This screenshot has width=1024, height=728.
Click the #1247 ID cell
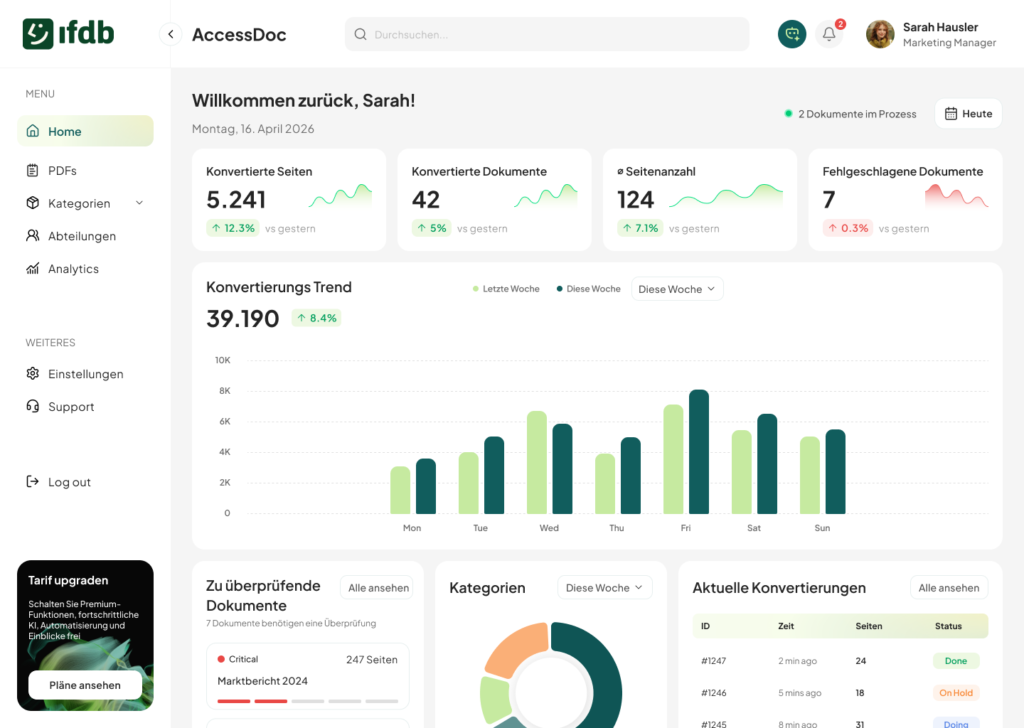coord(713,661)
